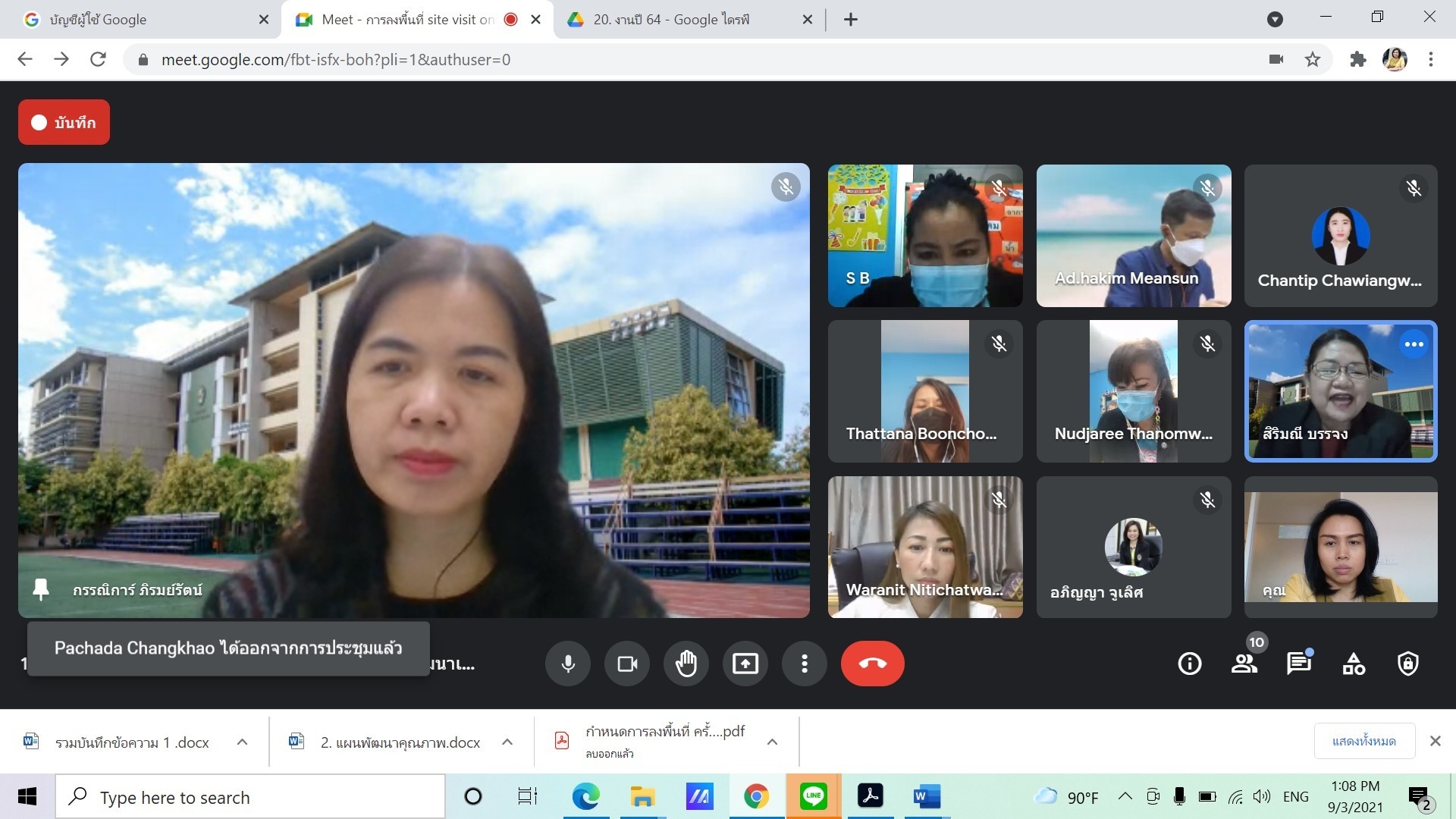Show the participants list icon
The width and height of the screenshot is (1456, 819).
[1244, 664]
